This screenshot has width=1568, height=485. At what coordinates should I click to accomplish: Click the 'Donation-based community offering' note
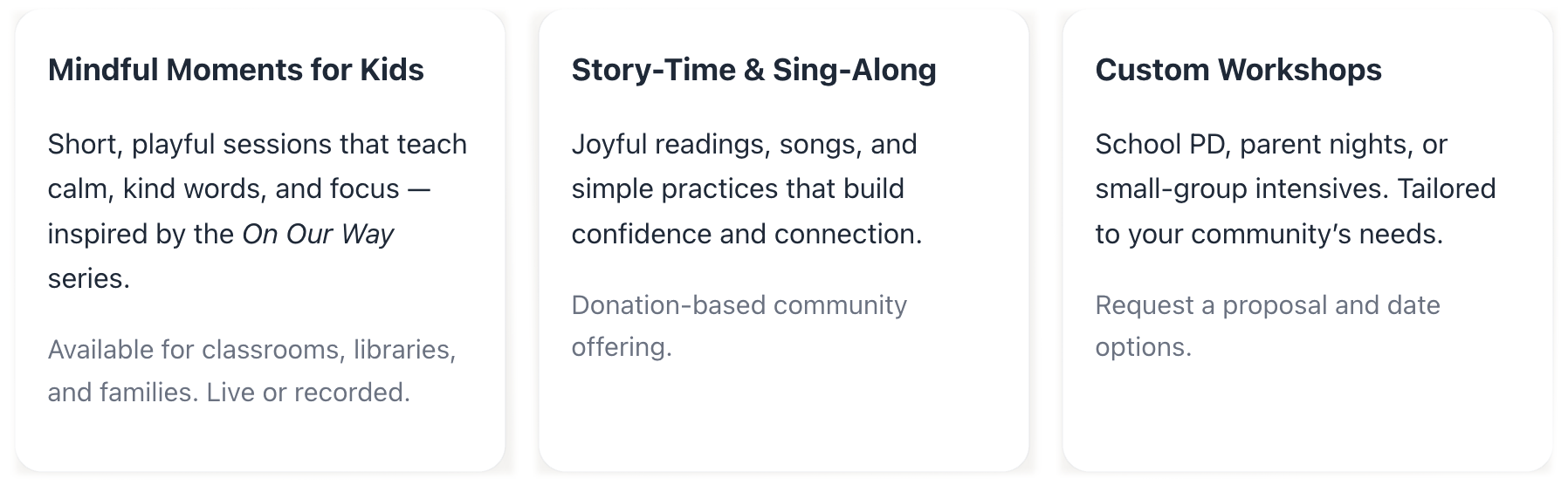739,325
